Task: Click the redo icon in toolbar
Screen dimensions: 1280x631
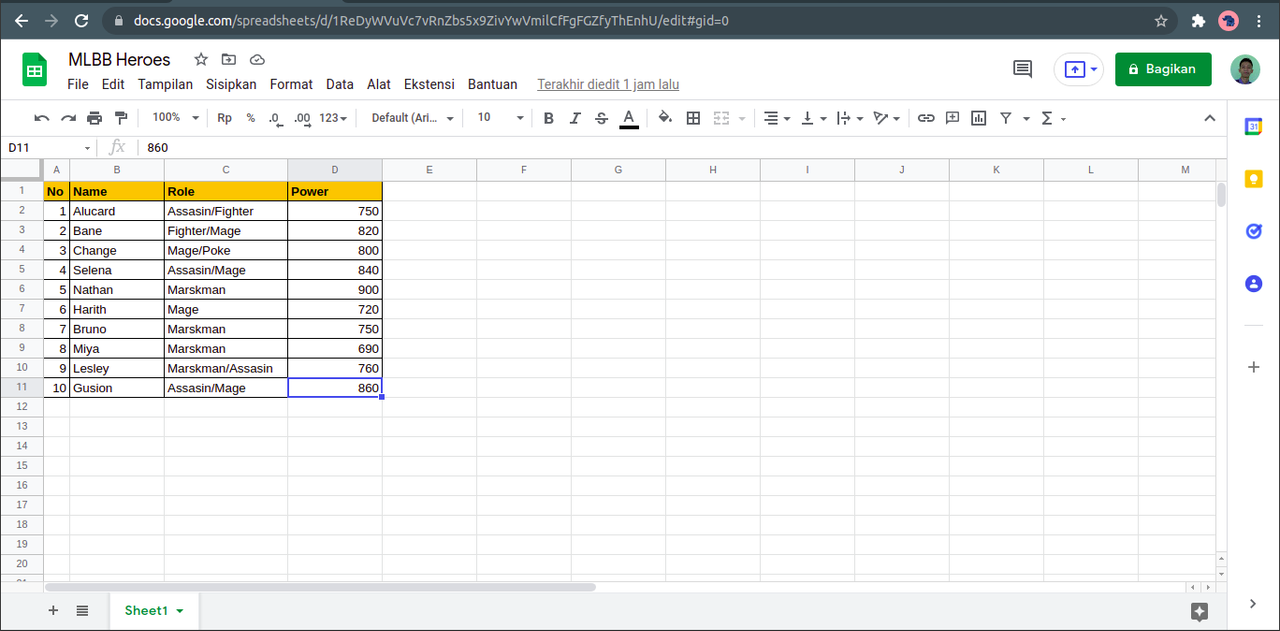Action: pyautogui.click(x=68, y=118)
